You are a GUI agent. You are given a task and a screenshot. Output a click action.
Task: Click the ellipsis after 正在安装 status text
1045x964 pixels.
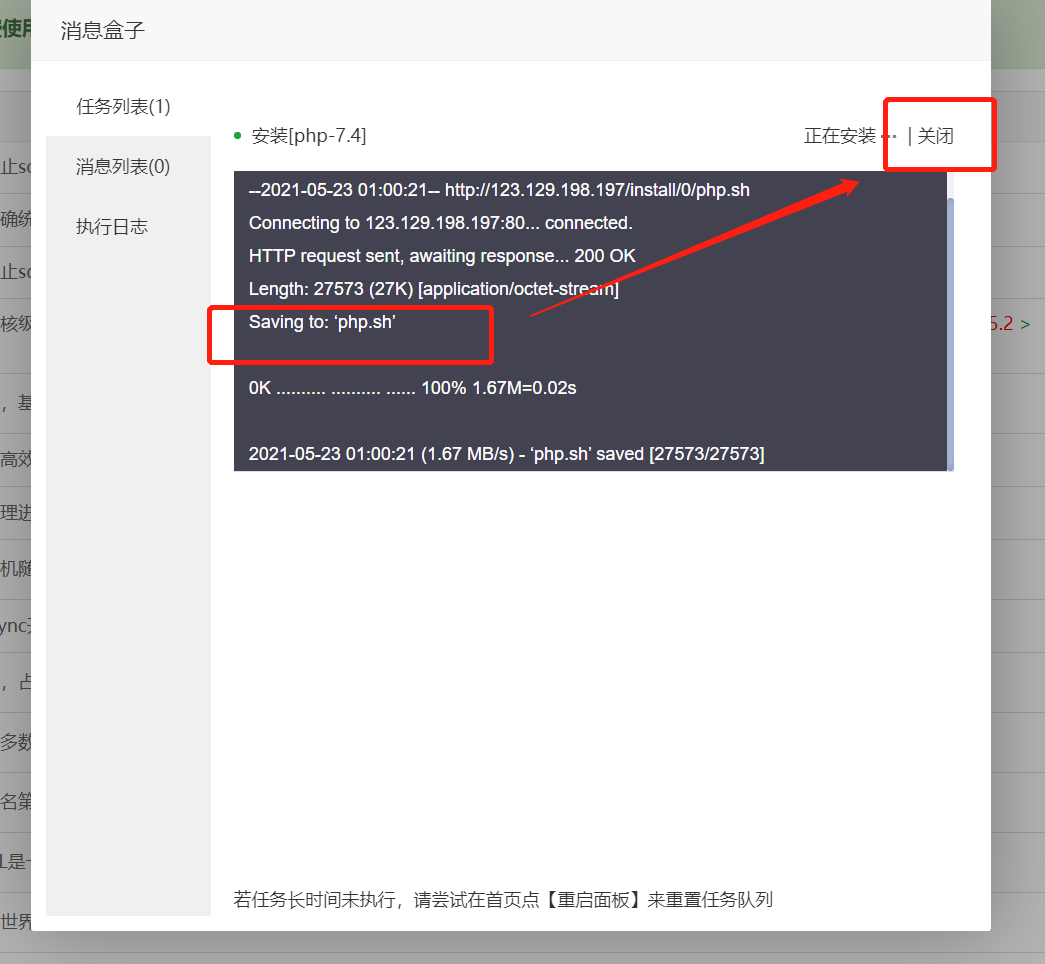[889, 136]
